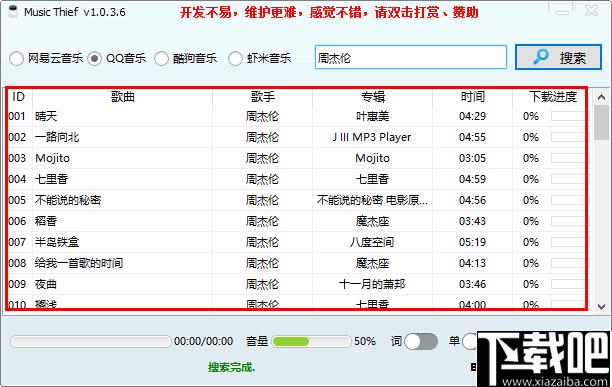Select song 夜曲 in row 009
Screen dimensions: 612x387
click(x=46, y=284)
